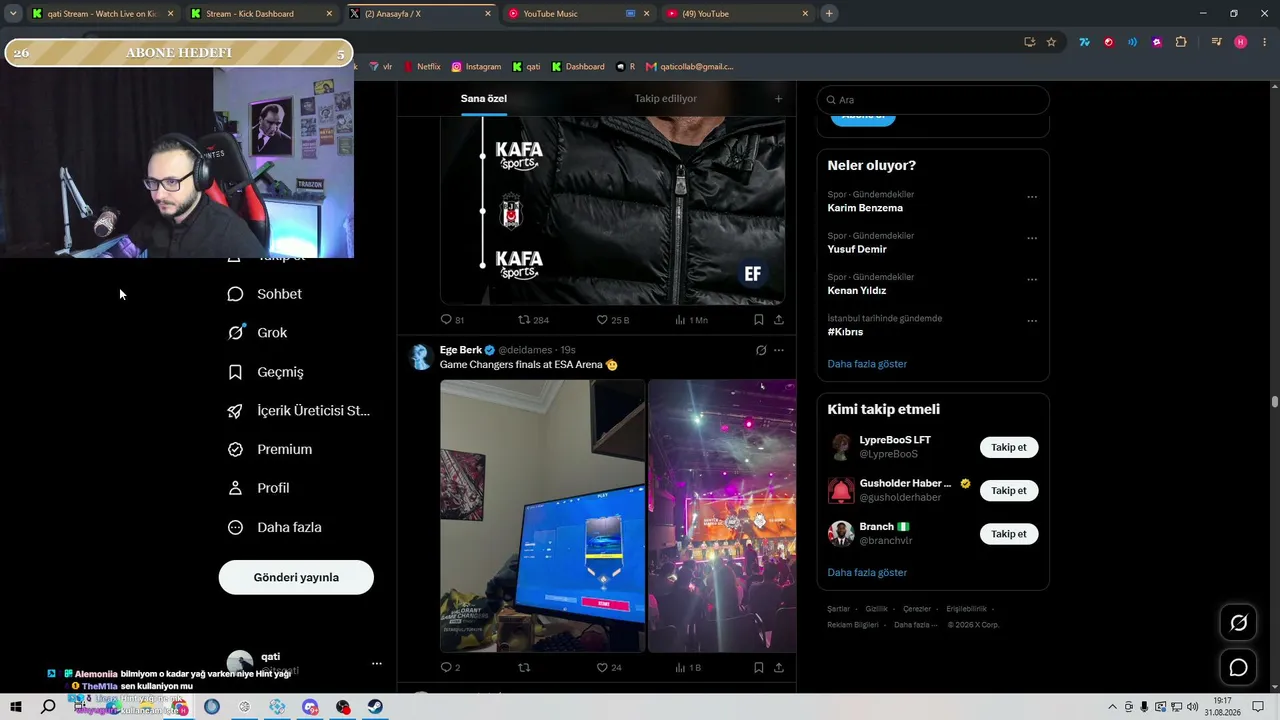Open the #Kıbrıs trending topic

tap(845, 332)
